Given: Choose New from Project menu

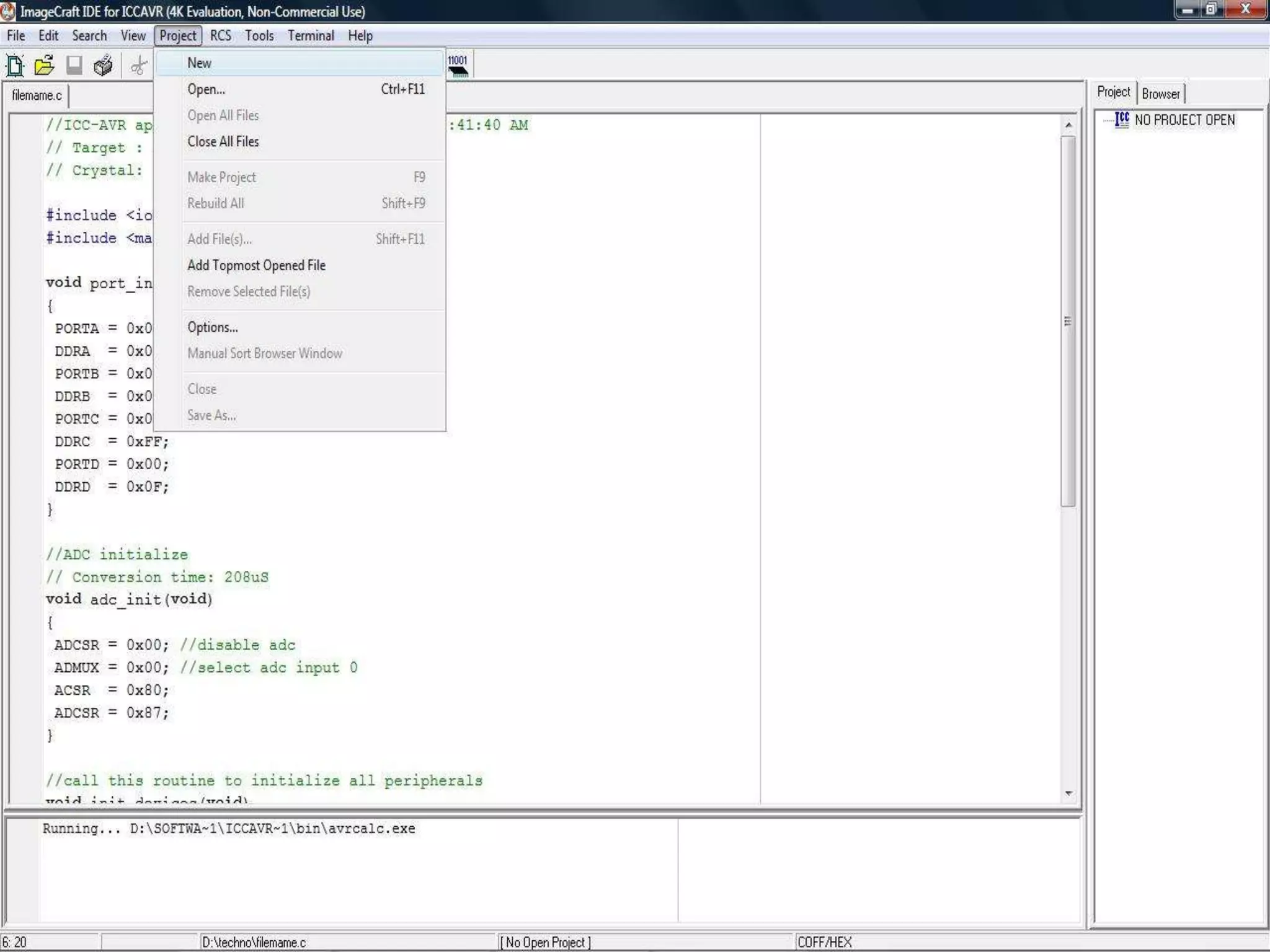Looking at the screenshot, I should pos(300,63).
